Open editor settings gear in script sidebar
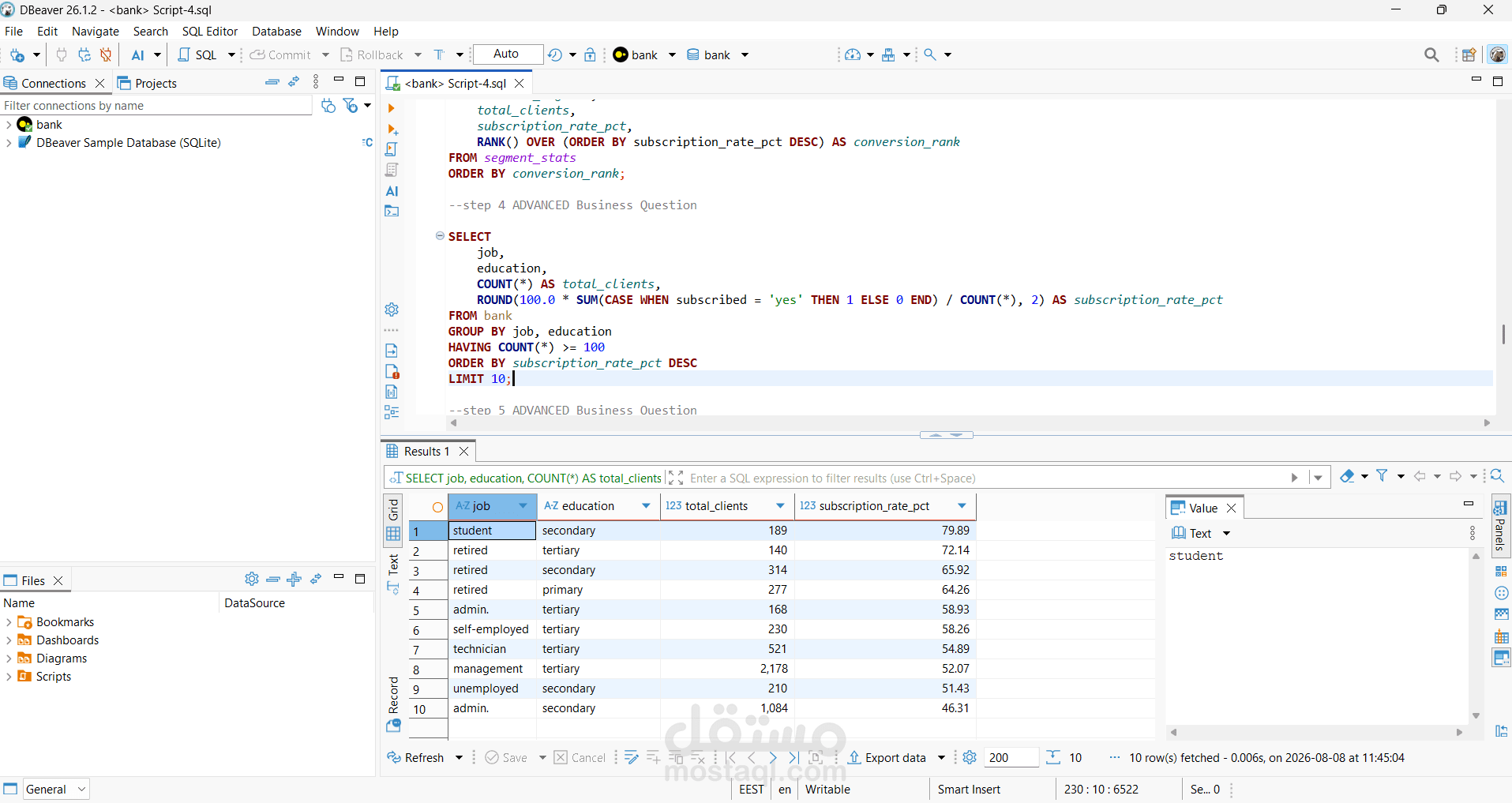This screenshot has height=803, width=1512. tap(392, 310)
